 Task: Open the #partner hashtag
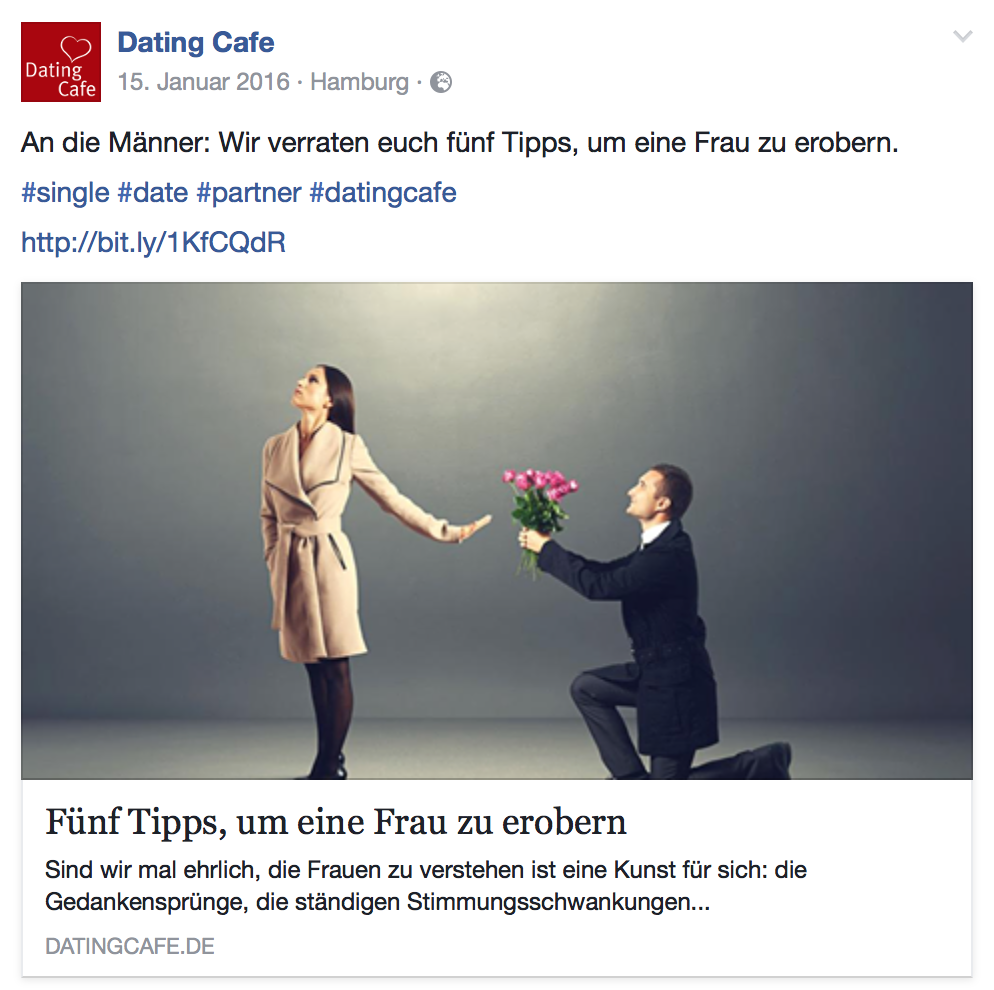point(248,193)
